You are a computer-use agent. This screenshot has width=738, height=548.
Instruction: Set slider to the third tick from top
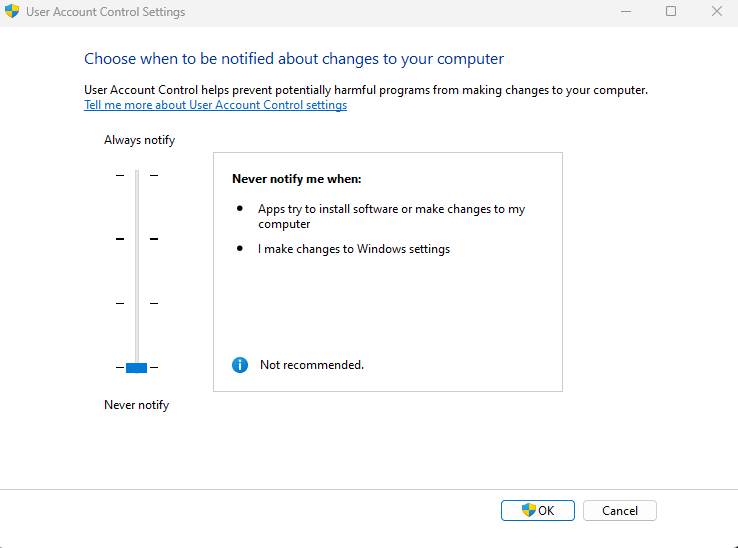click(x=137, y=303)
